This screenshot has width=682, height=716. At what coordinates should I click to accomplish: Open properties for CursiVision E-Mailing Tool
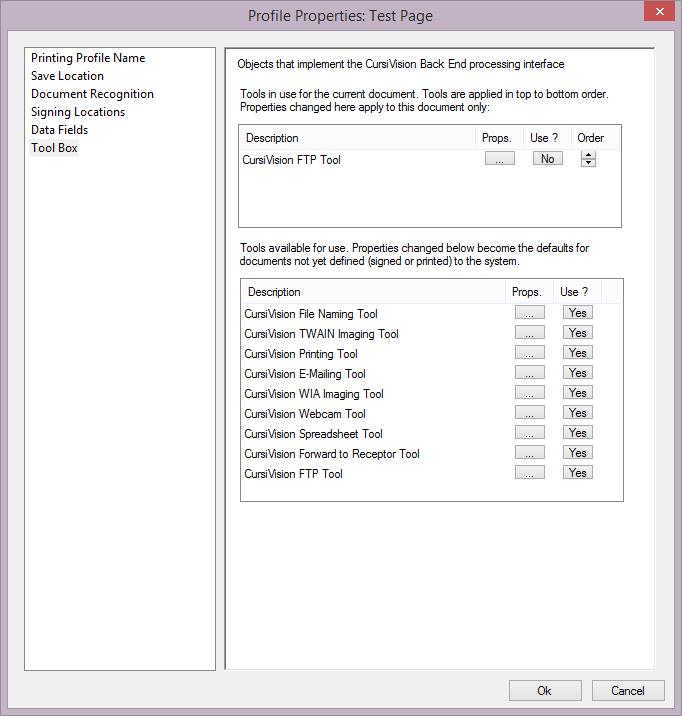point(529,373)
